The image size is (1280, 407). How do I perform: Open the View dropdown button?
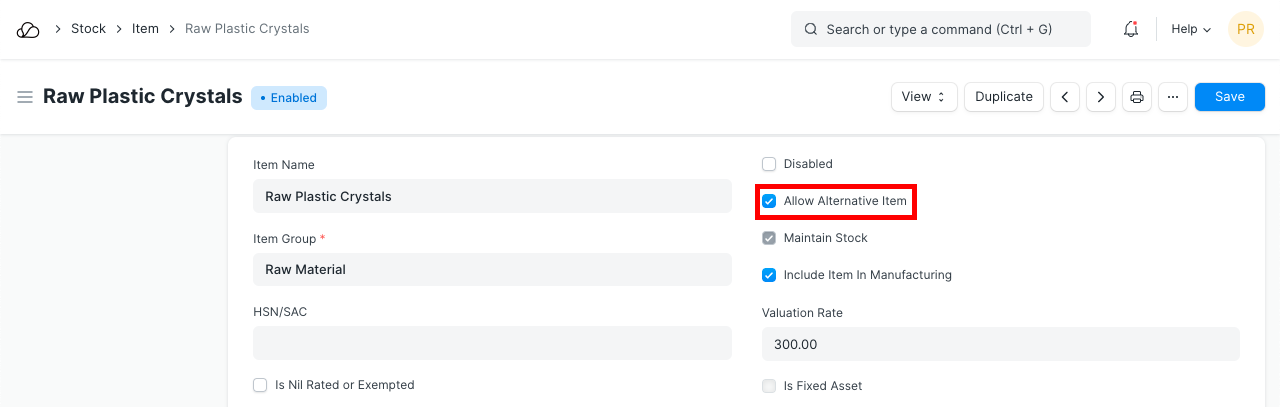(x=924, y=97)
